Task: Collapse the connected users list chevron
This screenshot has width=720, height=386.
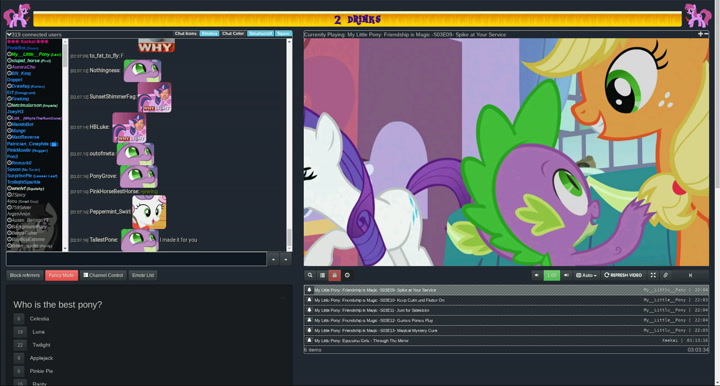Action: click(x=9, y=34)
